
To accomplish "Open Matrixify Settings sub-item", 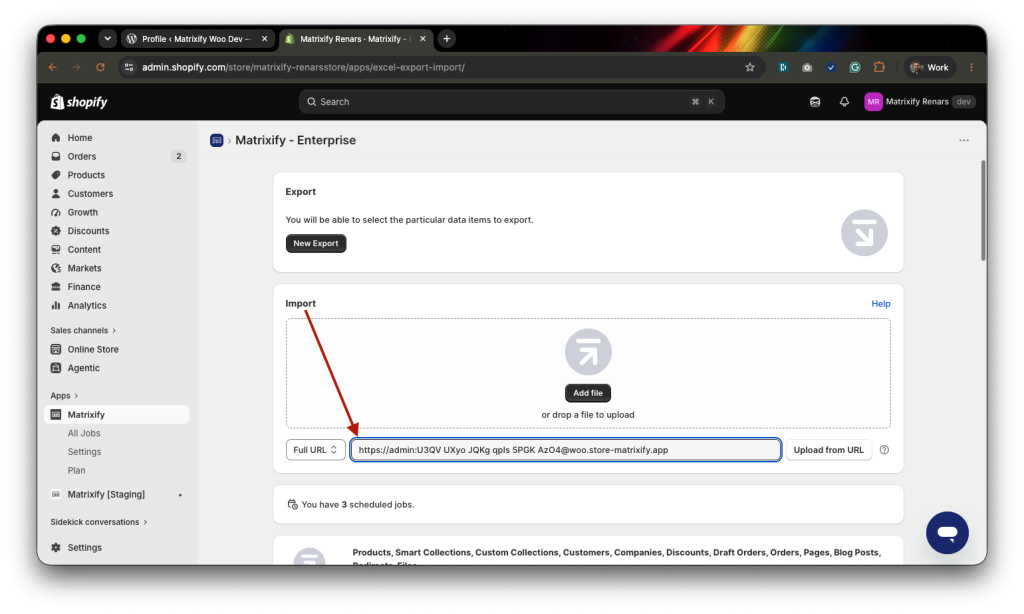I will coord(84,452).
